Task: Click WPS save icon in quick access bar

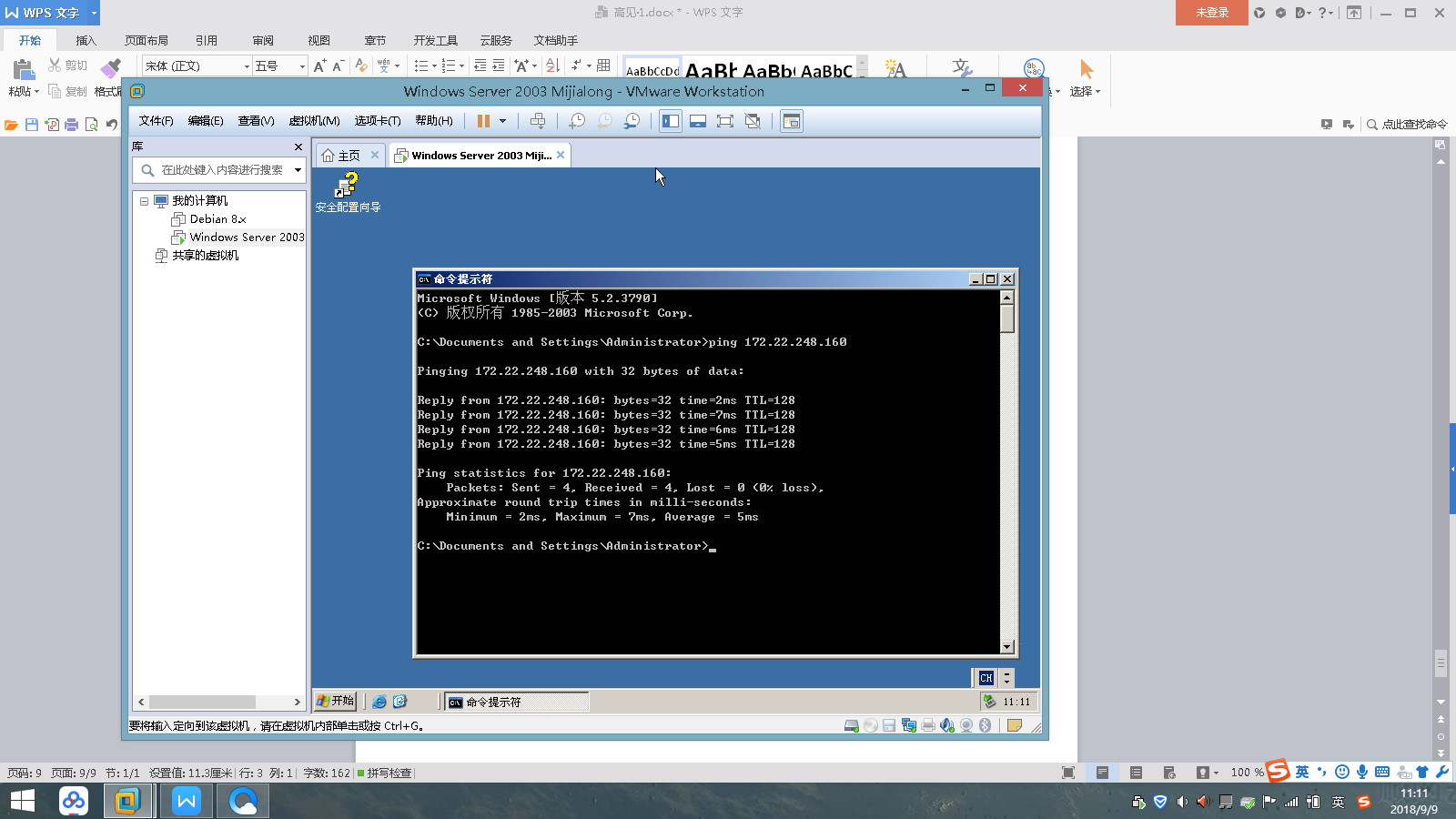Action: pyautogui.click(x=32, y=125)
